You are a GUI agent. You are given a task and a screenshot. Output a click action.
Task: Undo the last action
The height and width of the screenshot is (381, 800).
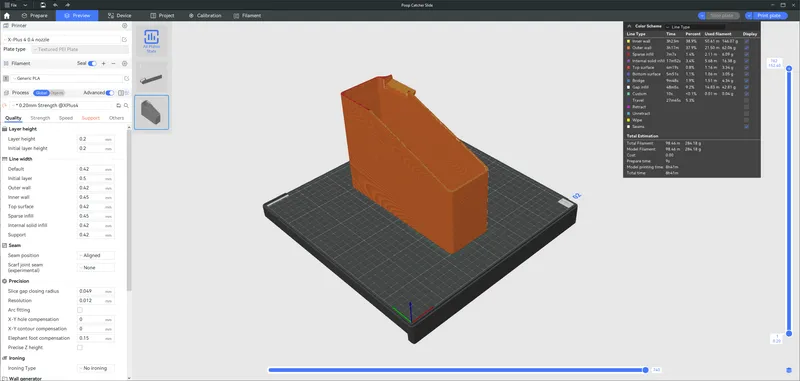pyautogui.click(x=56, y=5)
